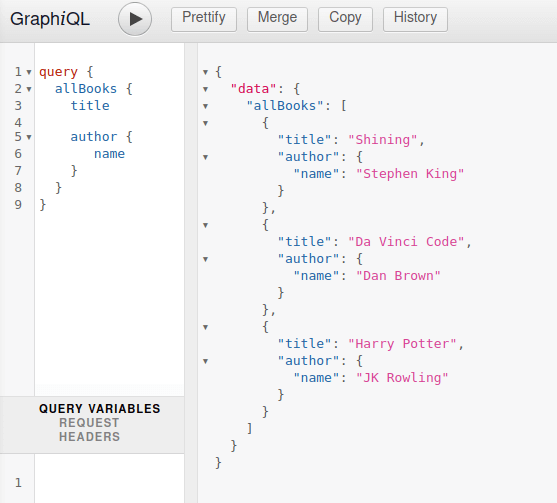Click the "Harry Potter" title value
Image resolution: width=557 pixels, height=503 pixels.
[402, 344]
